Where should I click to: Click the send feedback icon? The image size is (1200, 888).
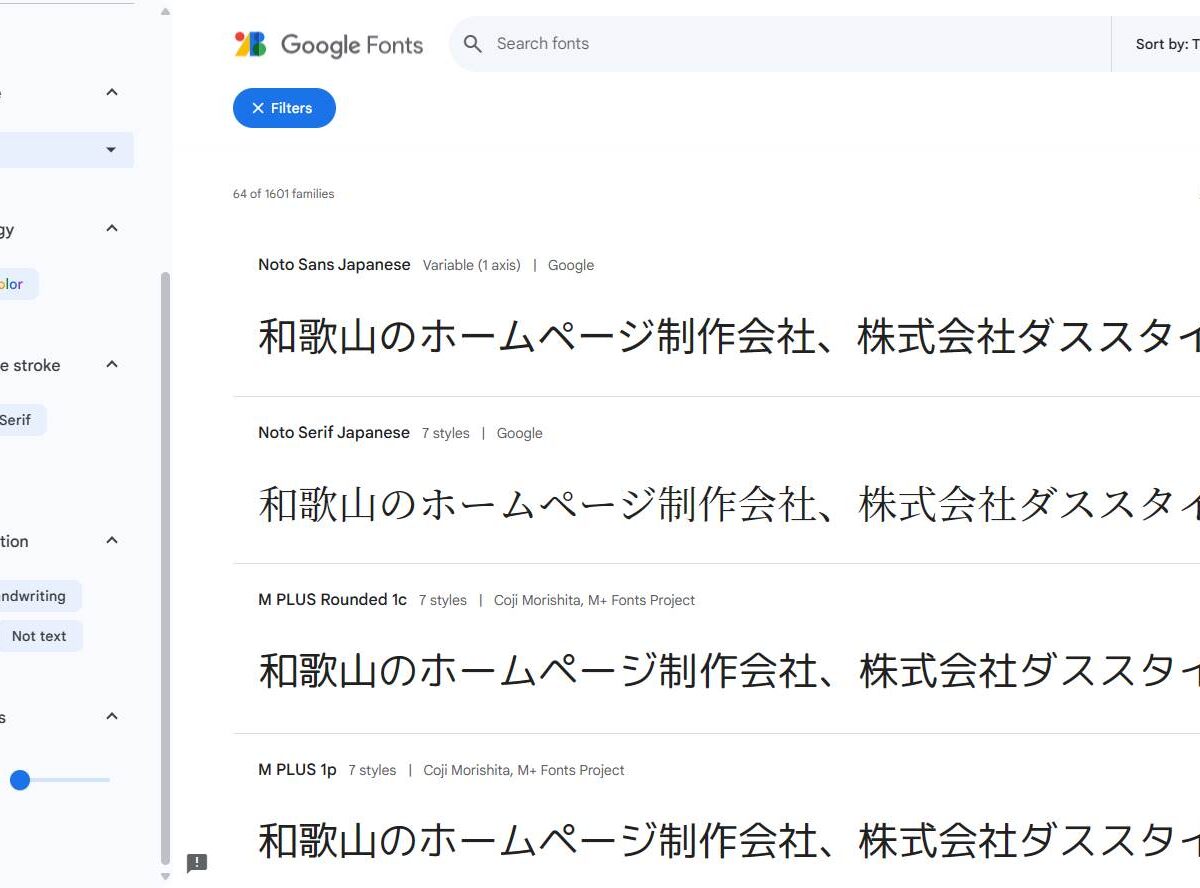click(x=197, y=863)
